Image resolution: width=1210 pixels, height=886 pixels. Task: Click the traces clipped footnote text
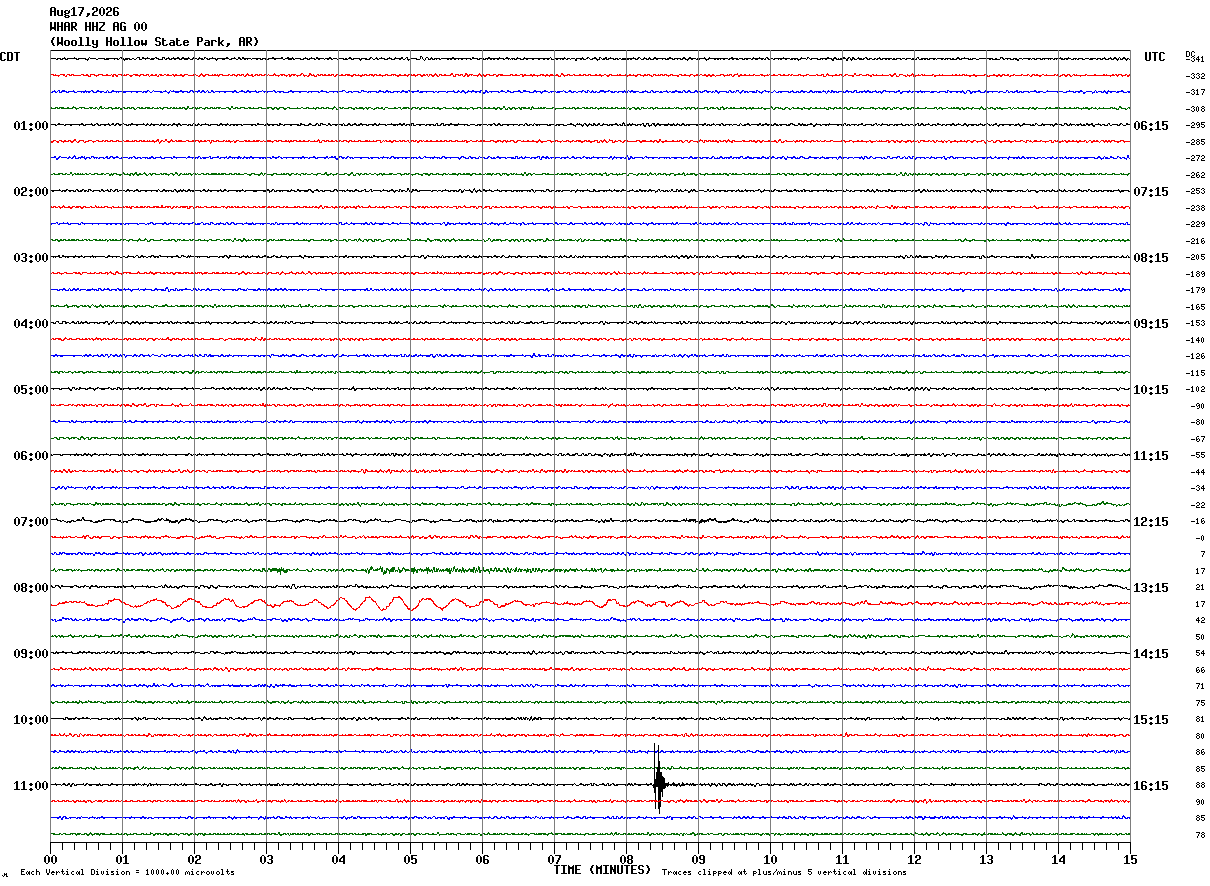[x=784, y=873]
